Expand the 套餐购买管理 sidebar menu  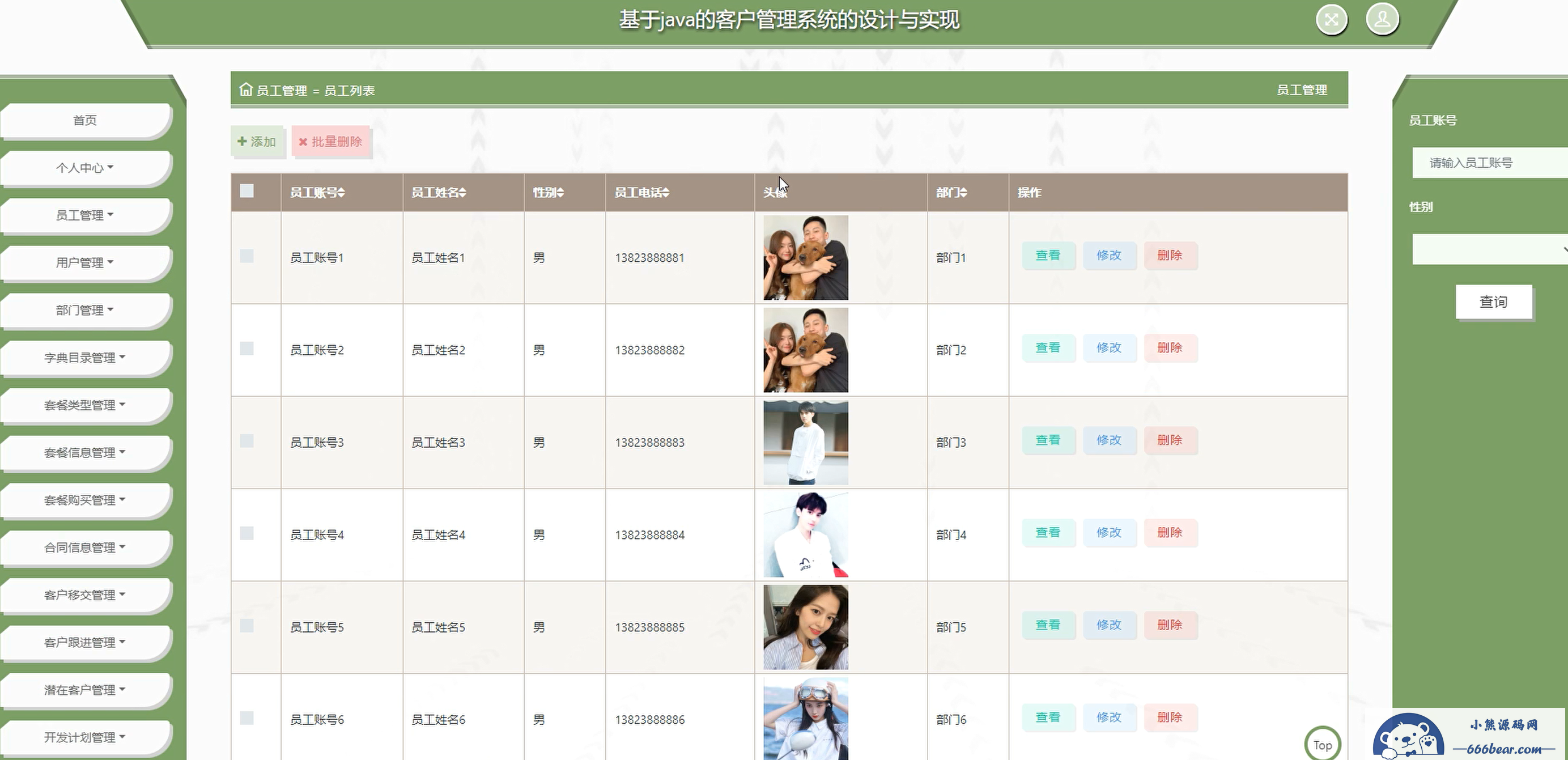[x=85, y=500]
